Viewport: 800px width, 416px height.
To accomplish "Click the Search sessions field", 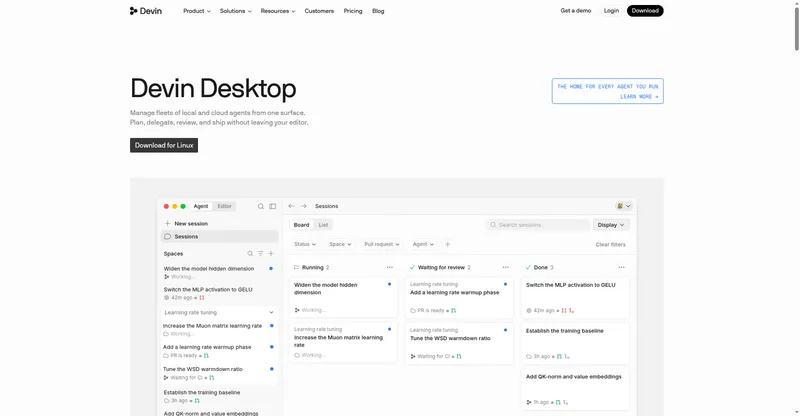I will click(538, 225).
